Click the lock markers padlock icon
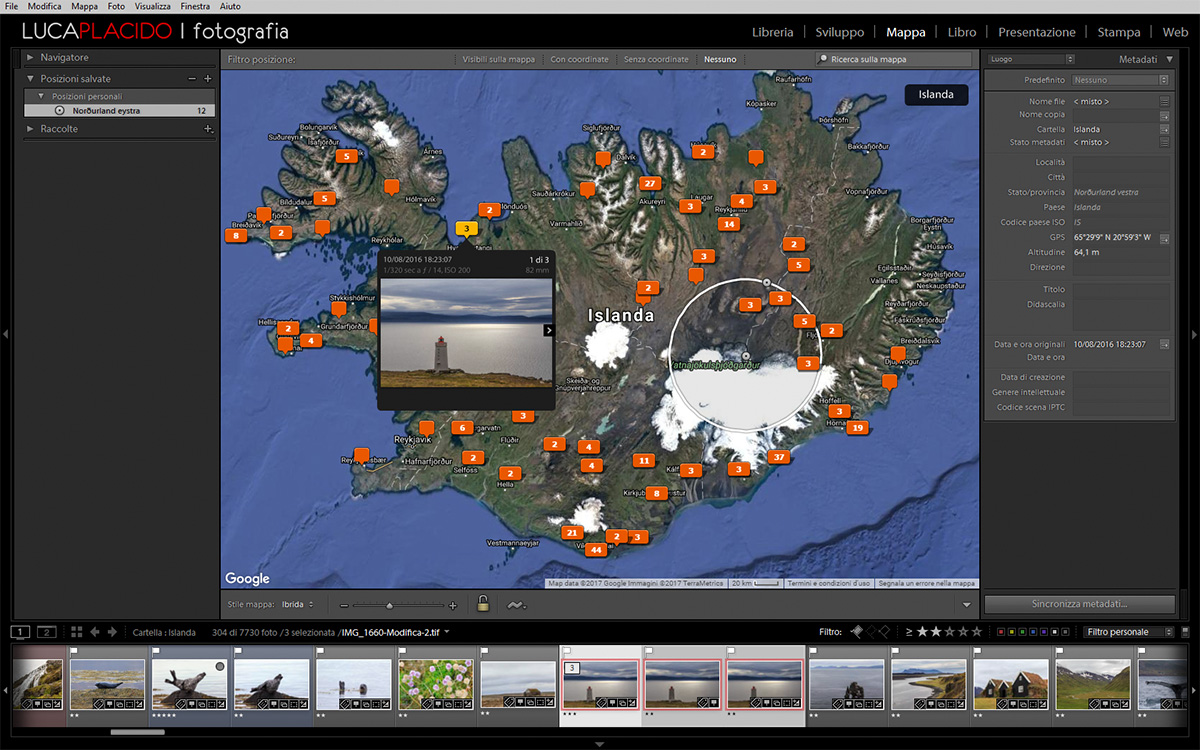Screen dimensions: 1200x750 [x=483, y=604]
